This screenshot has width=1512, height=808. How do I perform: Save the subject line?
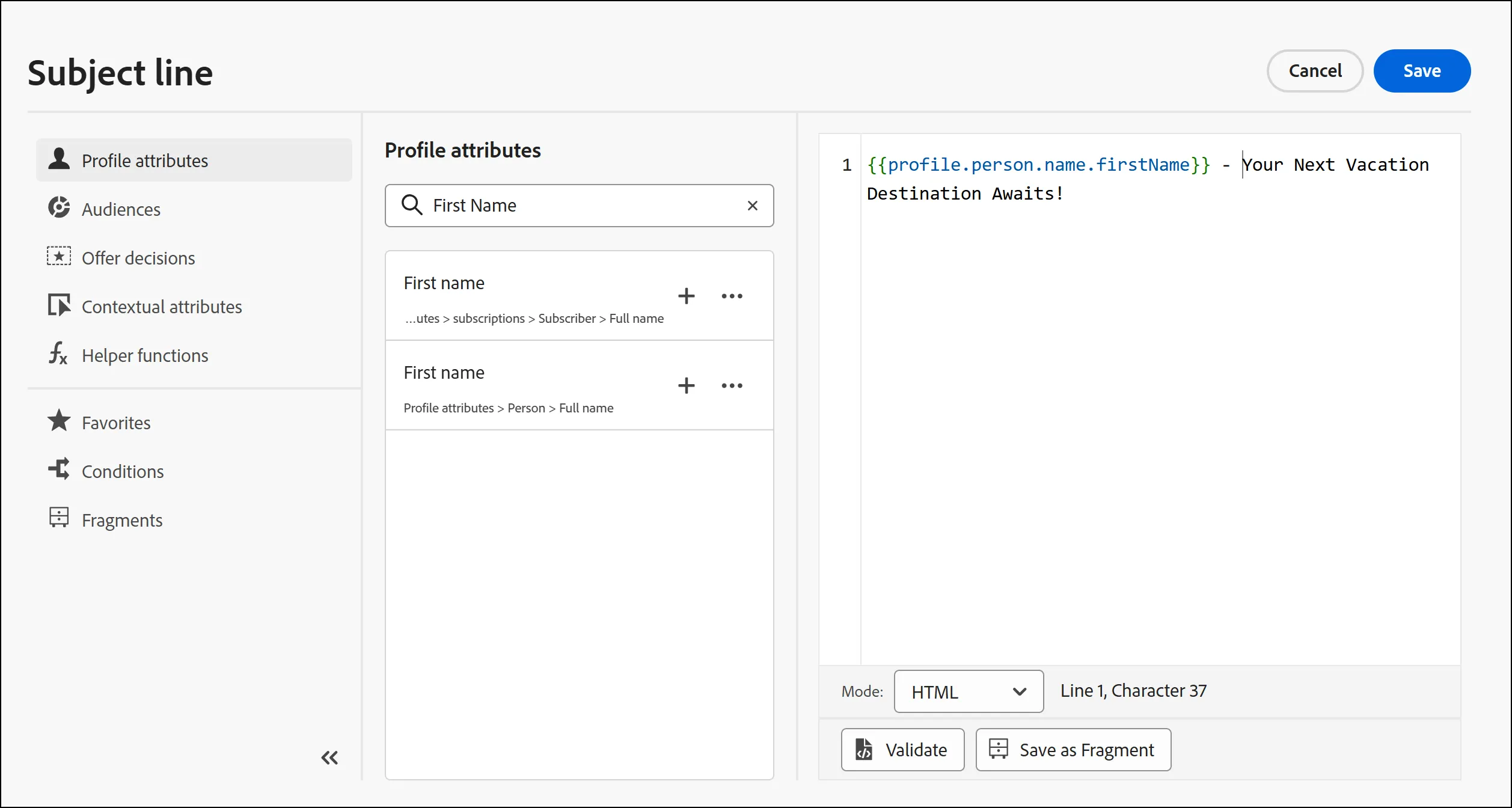click(x=1422, y=71)
